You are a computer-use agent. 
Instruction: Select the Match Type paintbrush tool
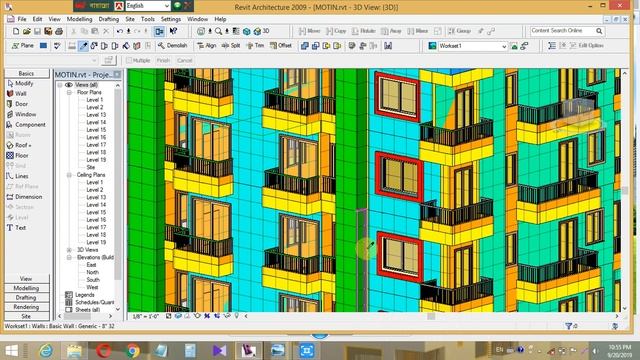pyautogui.click(x=83, y=46)
